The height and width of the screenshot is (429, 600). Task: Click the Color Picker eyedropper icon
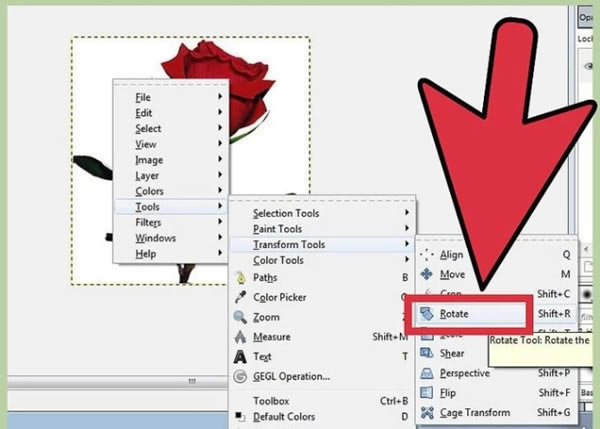[x=240, y=297]
